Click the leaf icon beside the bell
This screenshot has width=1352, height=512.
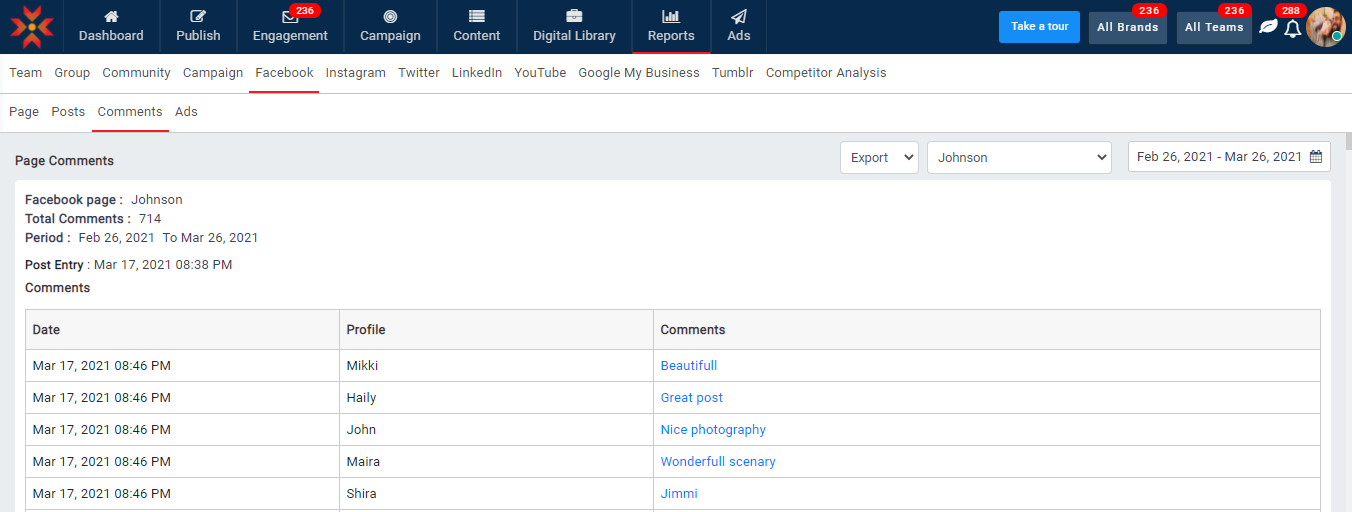pos(1268,27)
